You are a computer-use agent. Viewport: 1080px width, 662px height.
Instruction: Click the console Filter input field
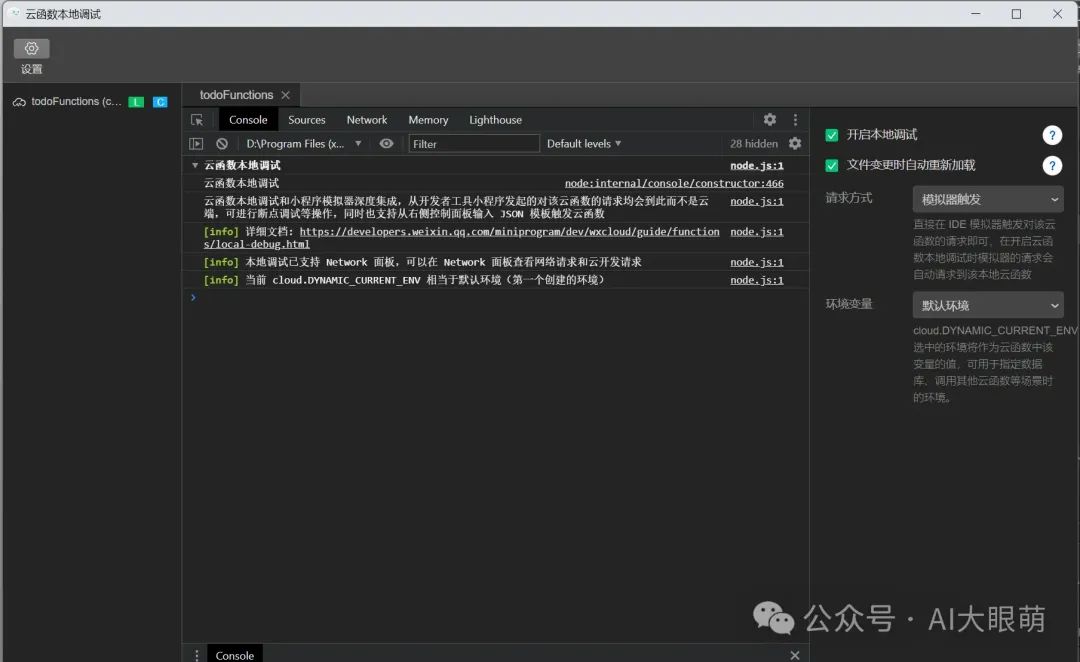[x=474, y=143]
